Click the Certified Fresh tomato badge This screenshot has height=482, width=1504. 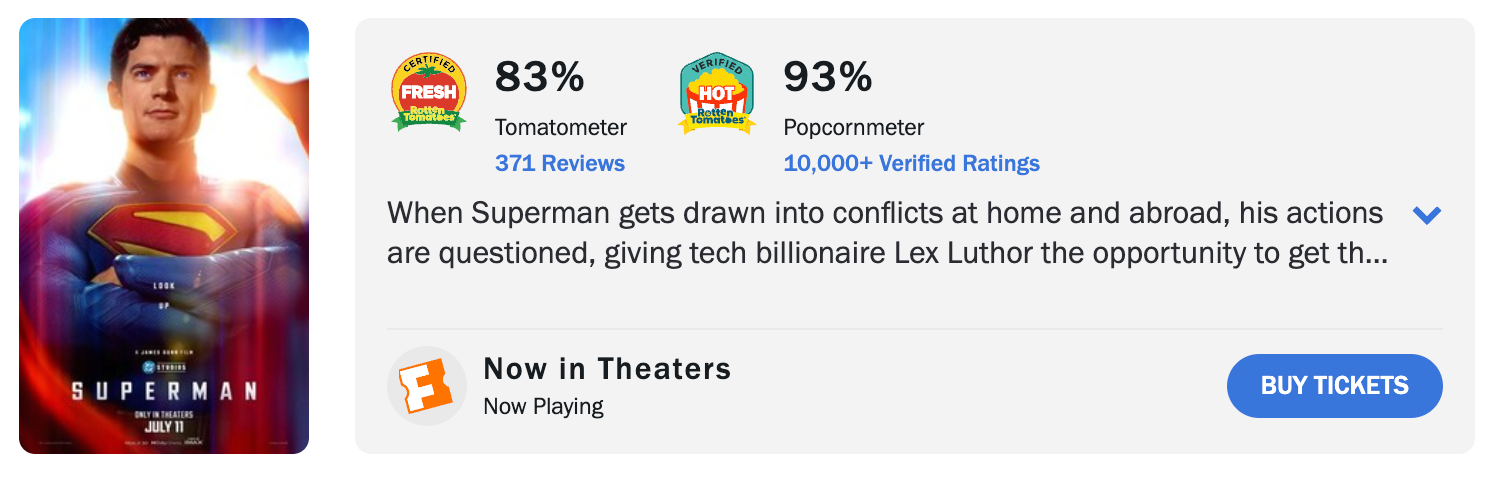(428, 93)
